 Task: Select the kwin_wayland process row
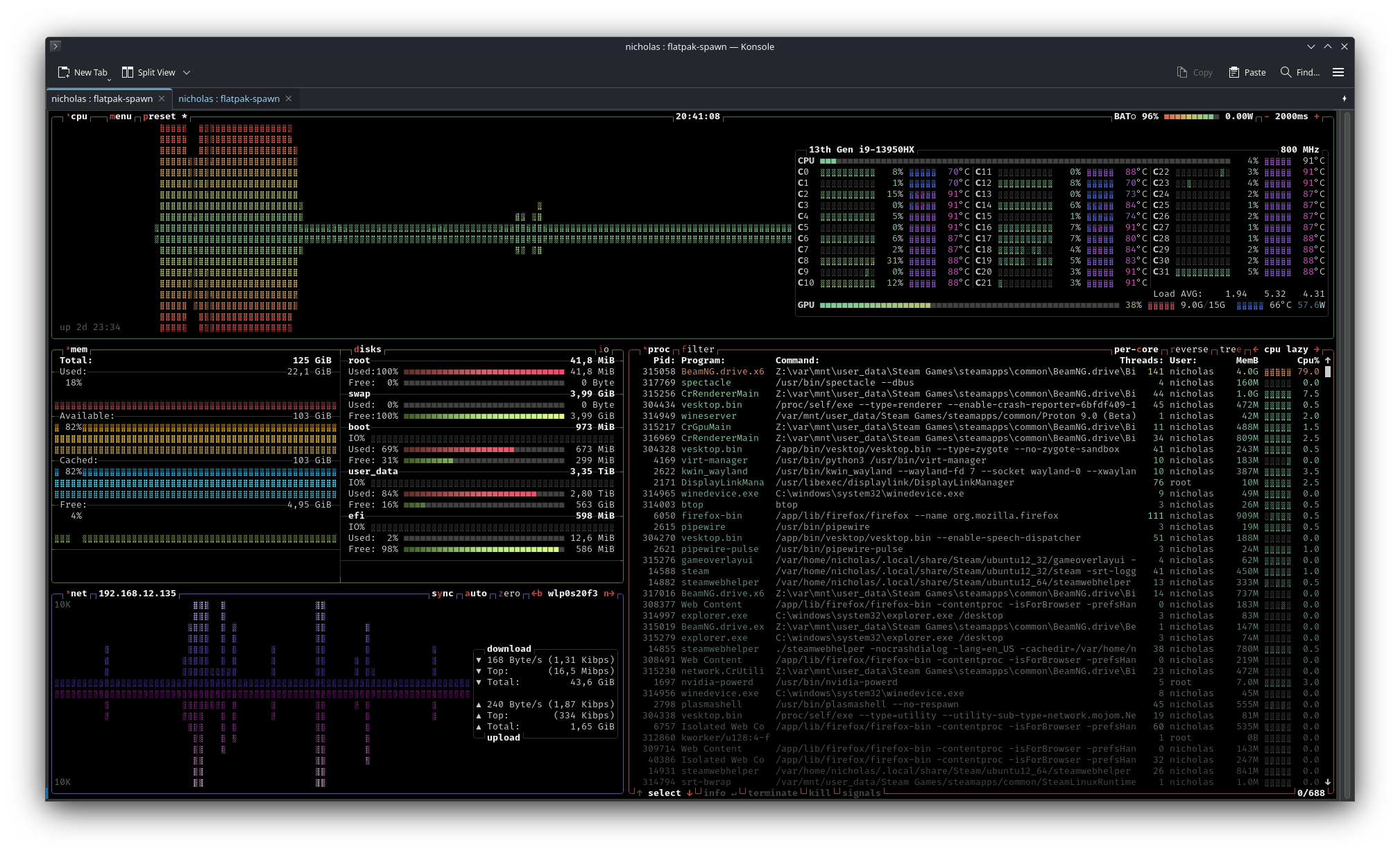pos(981,472)
